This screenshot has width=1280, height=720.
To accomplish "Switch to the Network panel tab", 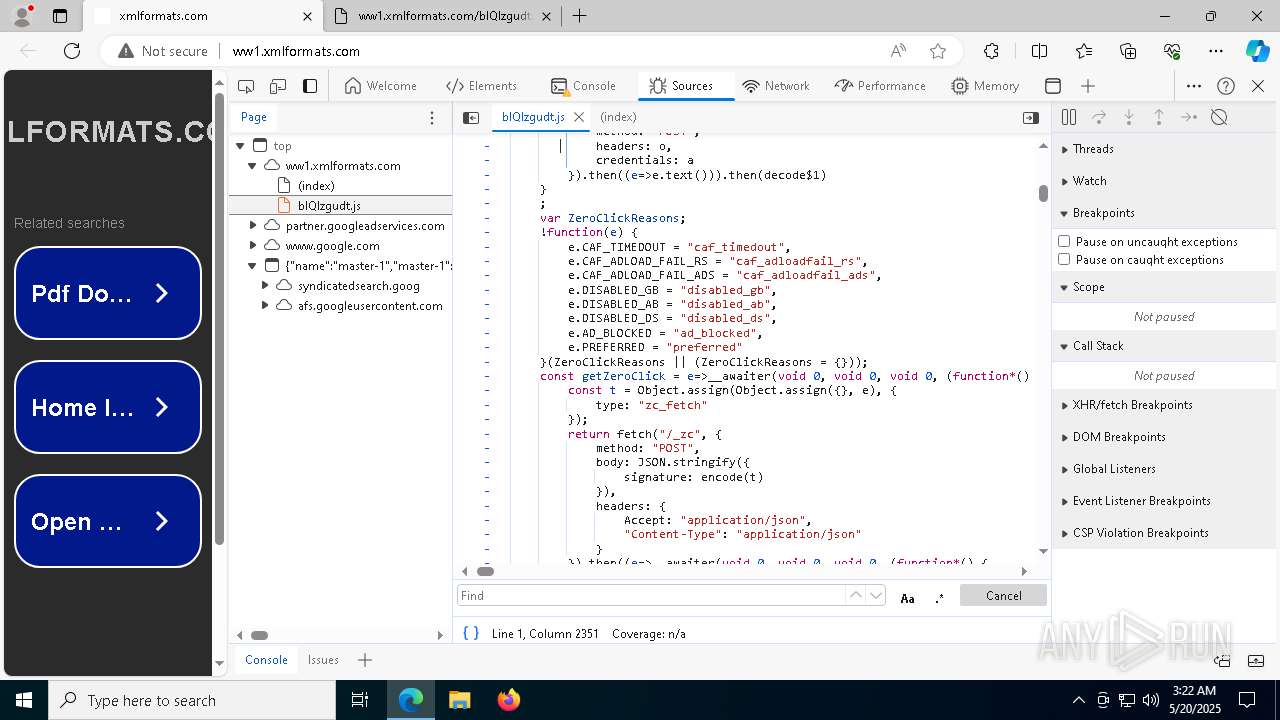I will coord(776,86).
